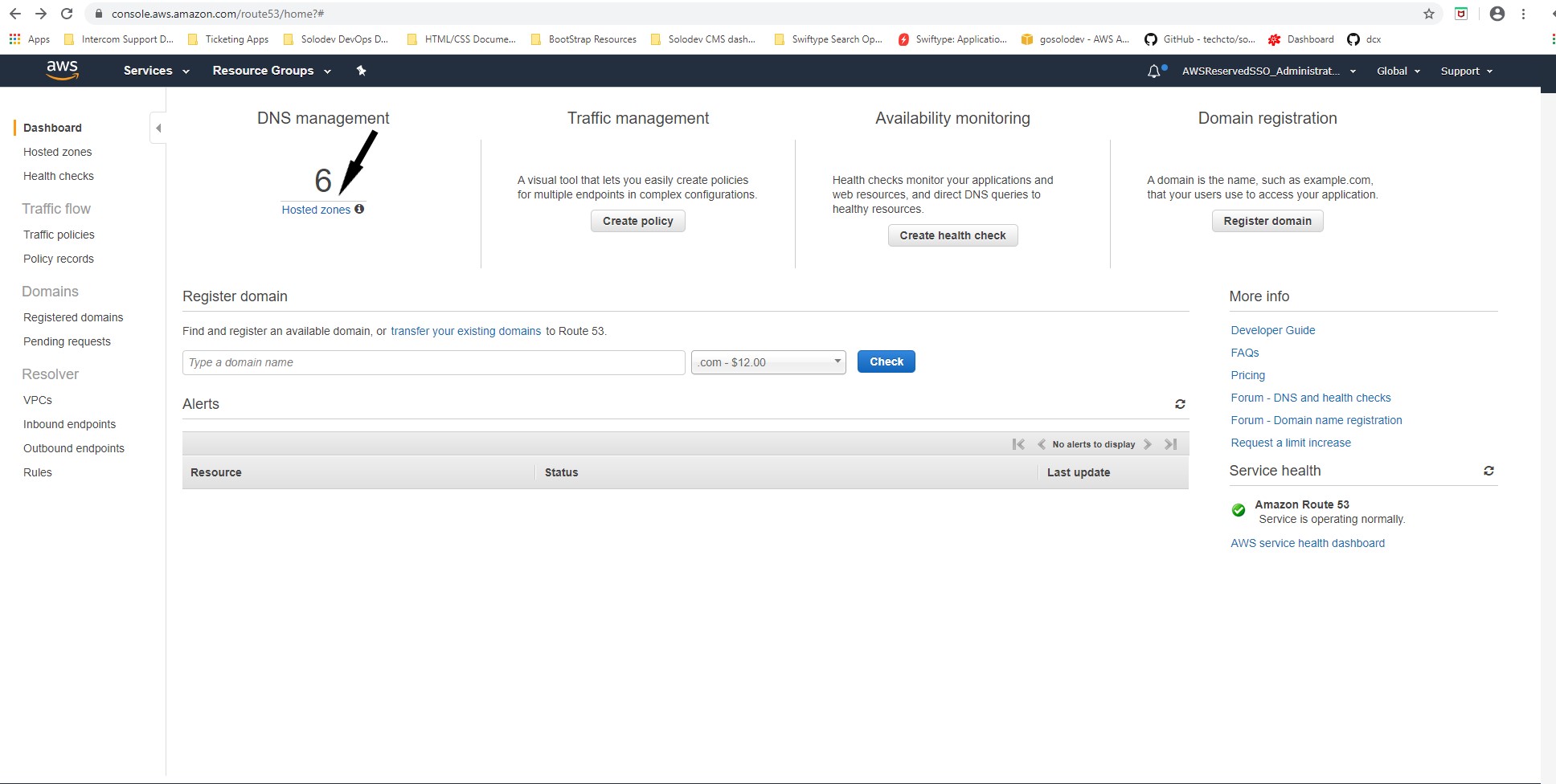The height and width of the screenshot is (784, 1556).
Task: Refresh the Alerts section
Action: [x=1180, y=404]
